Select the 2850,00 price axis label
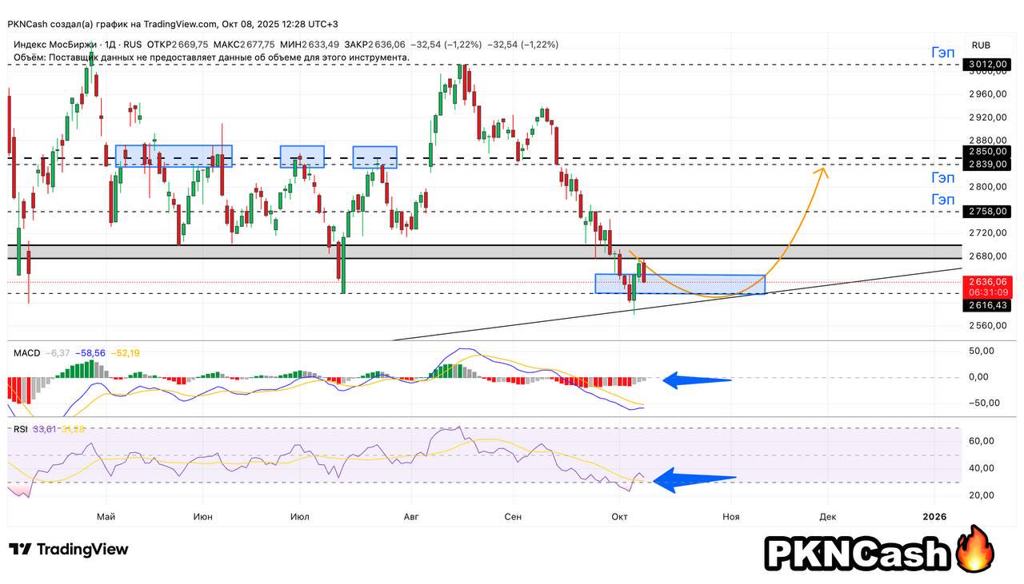Viewport: 1024px width, 584px height. 986,151
